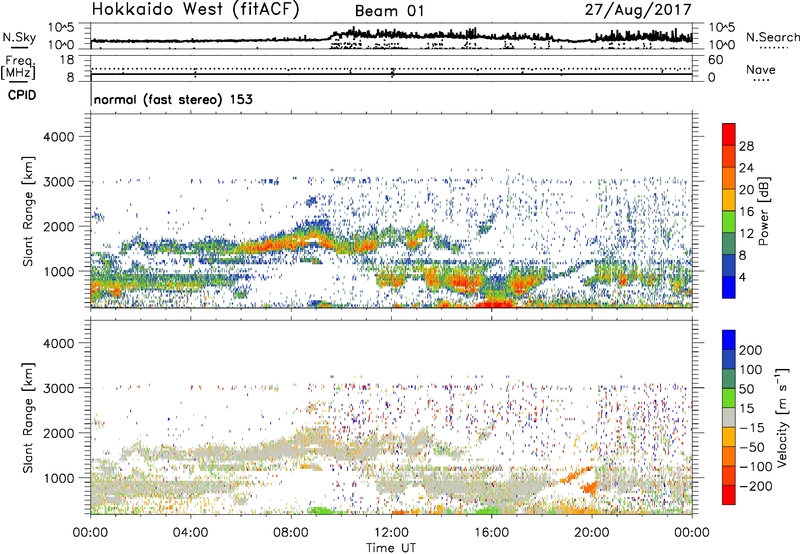Click "Slant Range [km]" label of power panel
Image resolution: width=800 pixels, height=554 pixels.
pyautogui.click(x=28, y=211)
